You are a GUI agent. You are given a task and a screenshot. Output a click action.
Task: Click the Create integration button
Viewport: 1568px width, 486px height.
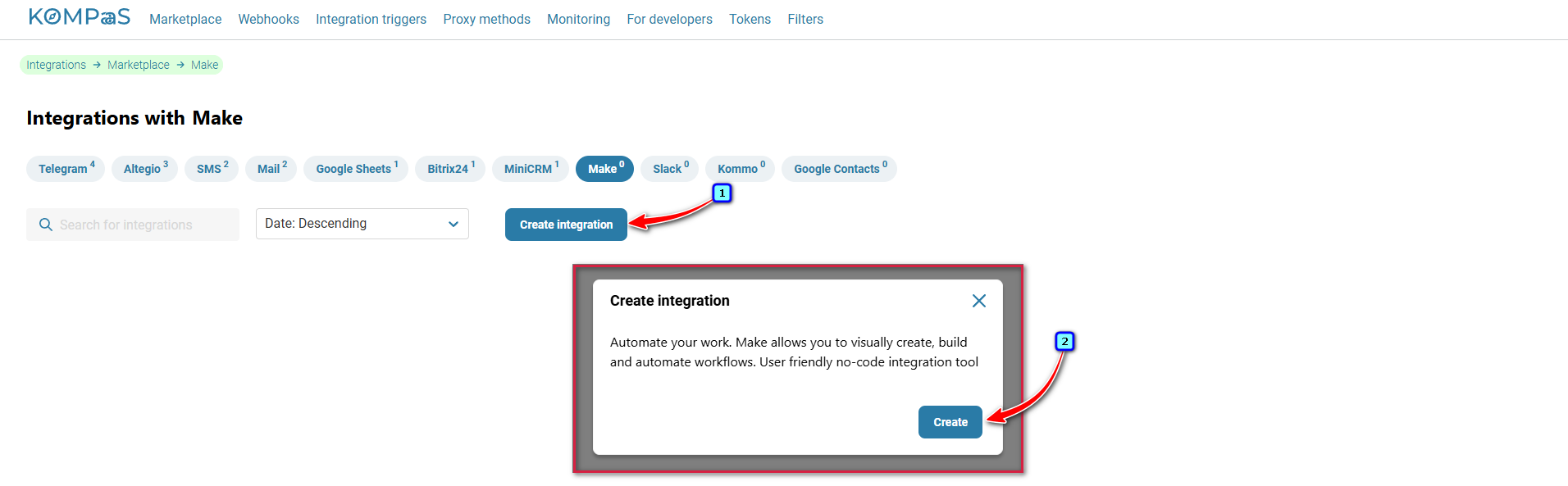click(566, 225)
